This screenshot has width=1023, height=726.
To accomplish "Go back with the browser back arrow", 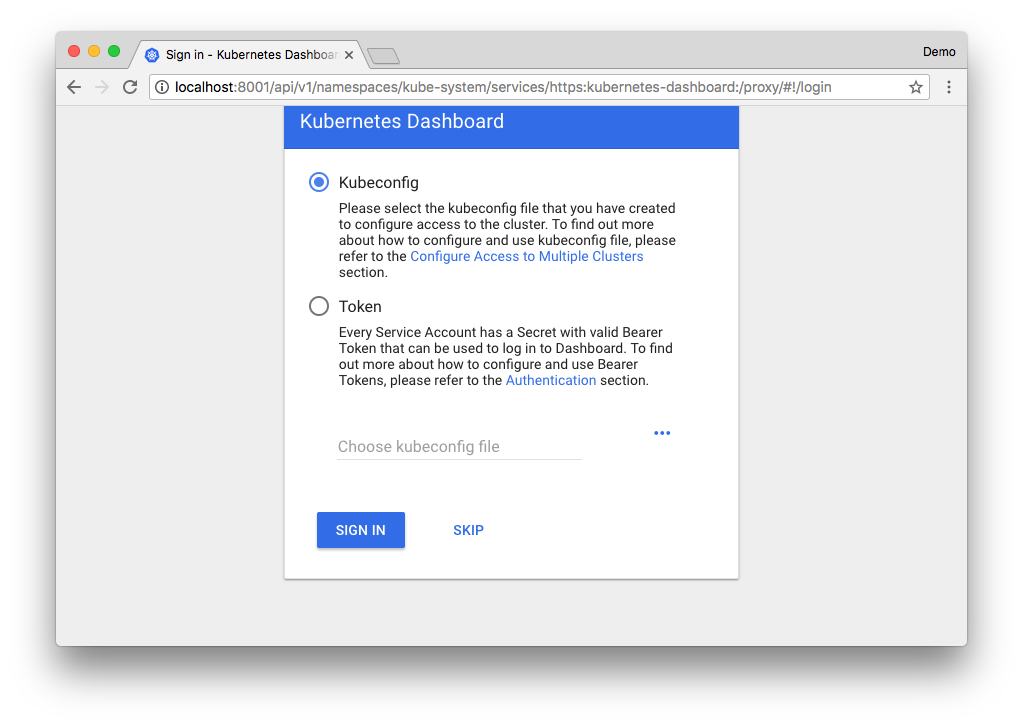I will pos(74,87).
